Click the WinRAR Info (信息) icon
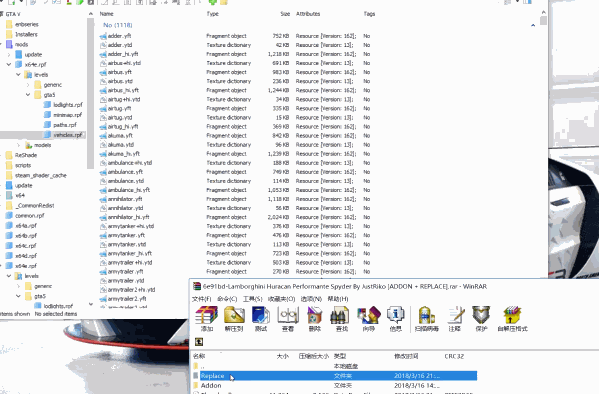This screenshot has height=394, width=599. click(395, 319)
